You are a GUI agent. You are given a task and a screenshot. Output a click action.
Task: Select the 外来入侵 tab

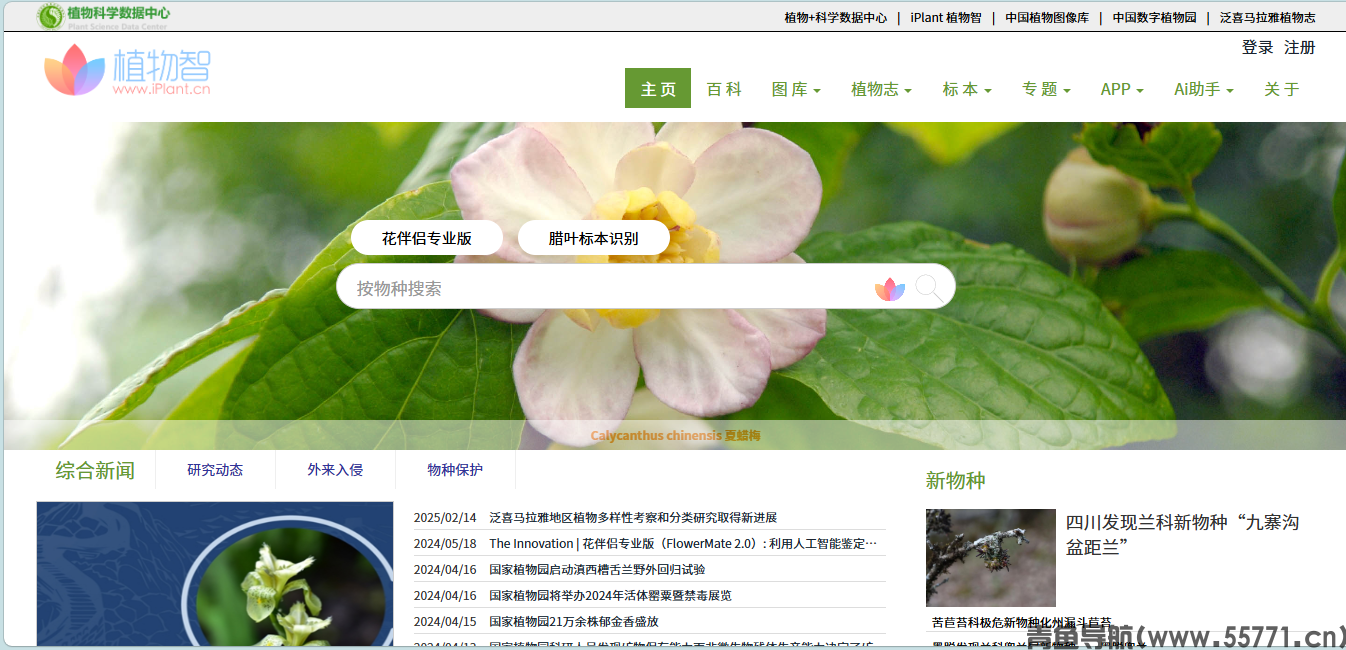click(x=335, y=470)
